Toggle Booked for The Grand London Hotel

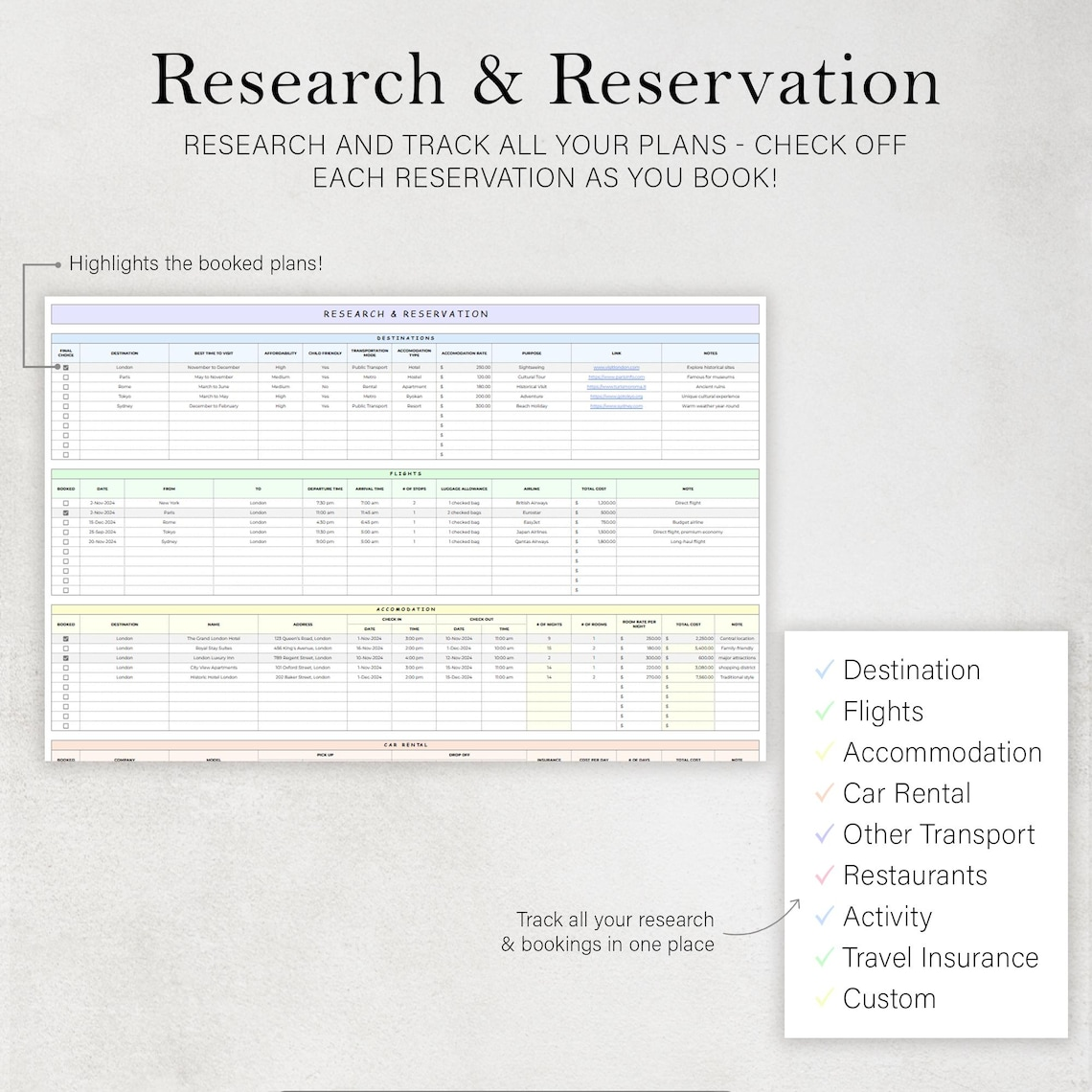(x=66, y=639)
